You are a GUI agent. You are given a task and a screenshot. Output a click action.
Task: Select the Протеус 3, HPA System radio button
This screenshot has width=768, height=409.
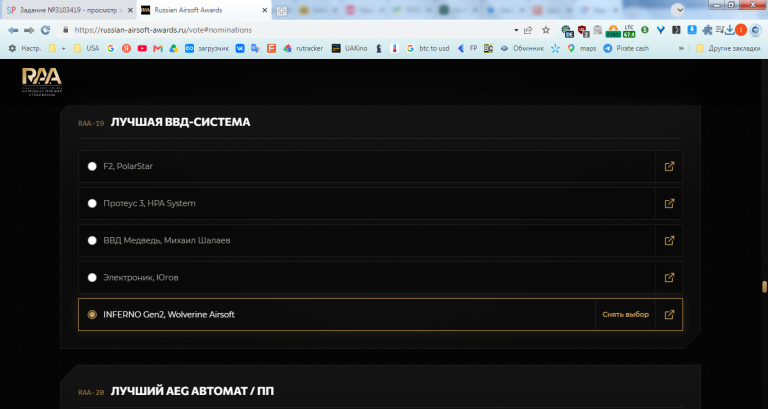point(92,203)
